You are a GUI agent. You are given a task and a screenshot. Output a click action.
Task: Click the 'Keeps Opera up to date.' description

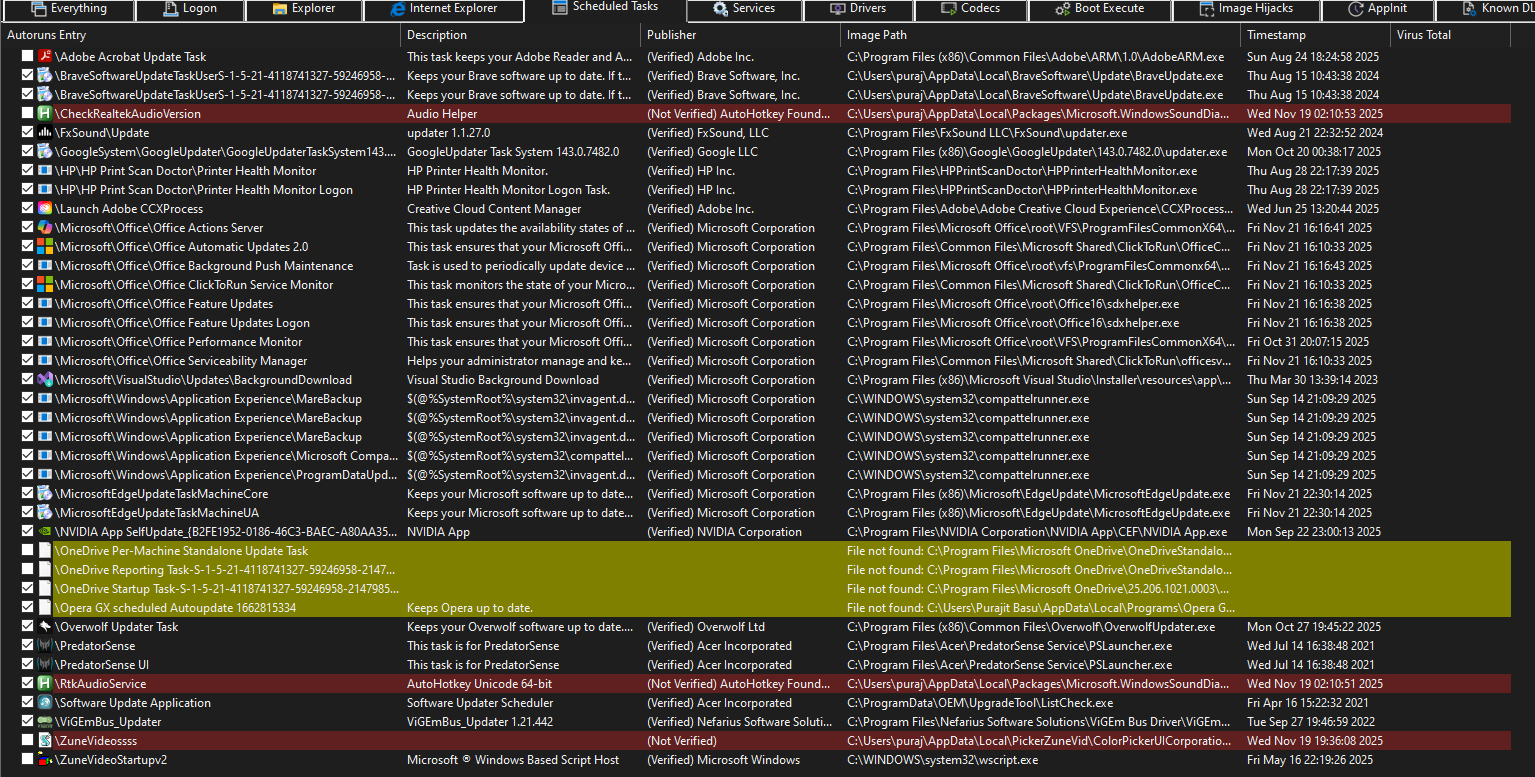[470, 608]
